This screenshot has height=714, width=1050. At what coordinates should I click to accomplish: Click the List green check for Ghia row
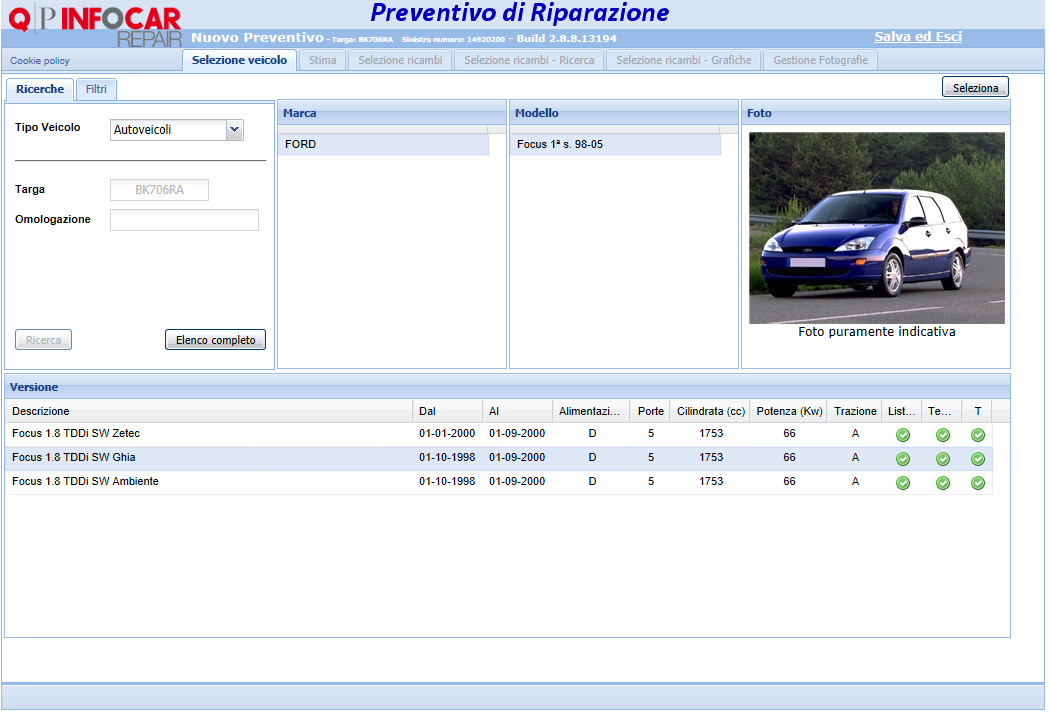tap(903, 459)
